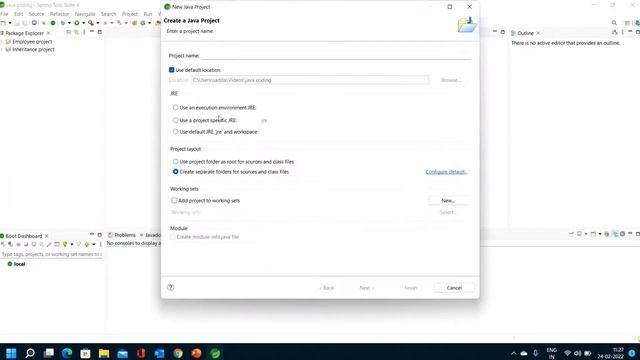This screenshot has width=640, height=360.
Task: Close the Boot Dashboard tab
Action: [x=47, y=236]
